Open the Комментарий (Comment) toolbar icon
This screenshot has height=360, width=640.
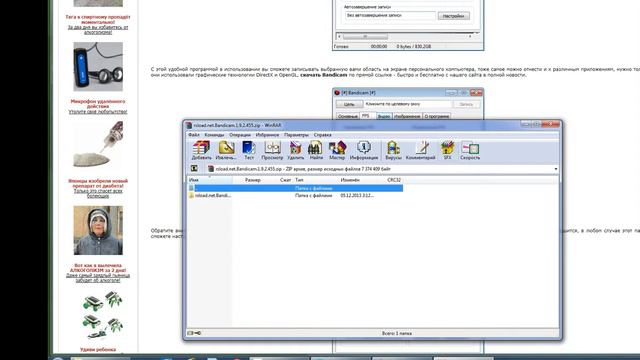coord(420,150)
